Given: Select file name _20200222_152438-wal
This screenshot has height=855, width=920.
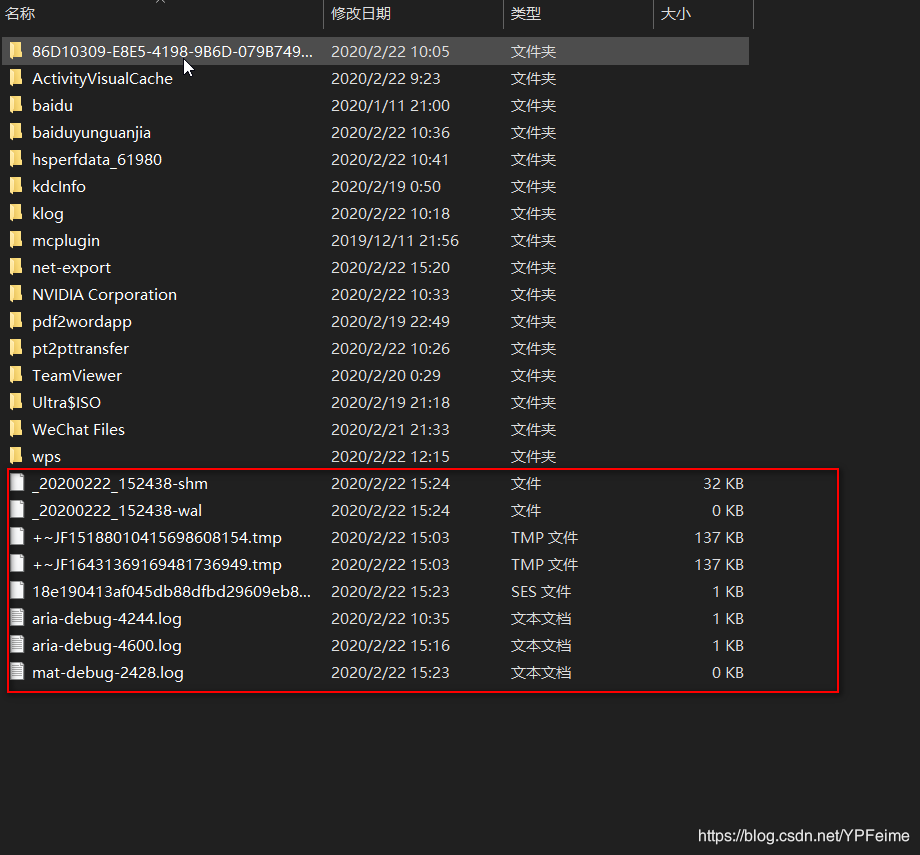Looking at the screenshot, I should [117, 511].
